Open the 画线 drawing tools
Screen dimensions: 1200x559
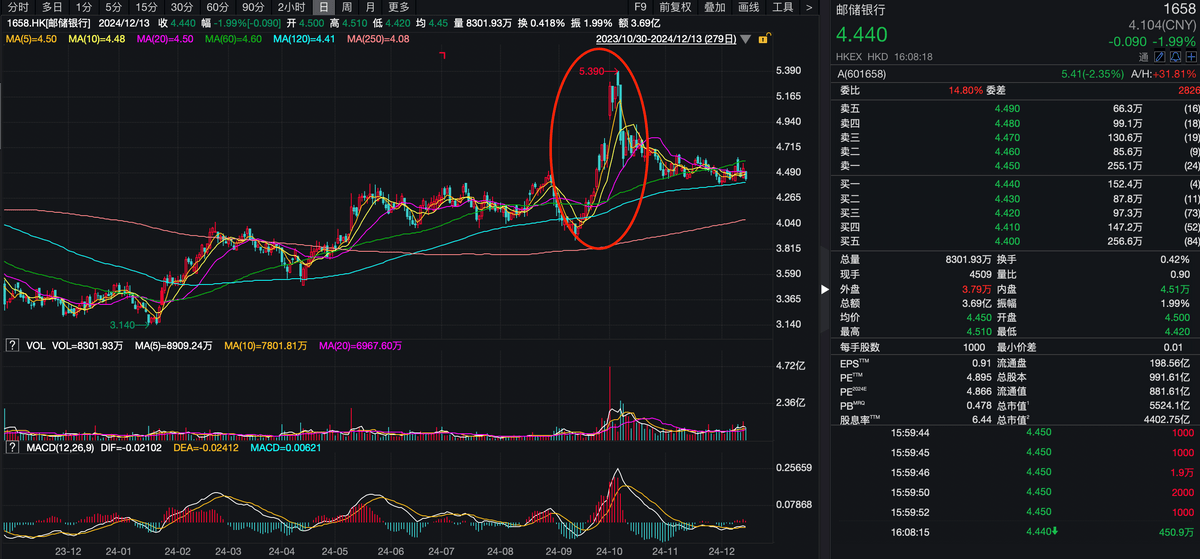tap(748, 7)
